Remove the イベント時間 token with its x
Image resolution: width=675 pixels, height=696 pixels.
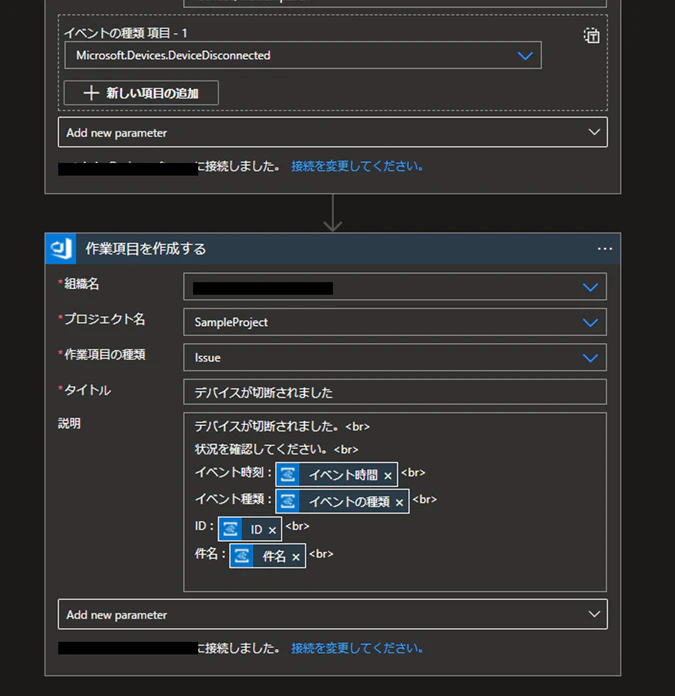pos(387,476)
